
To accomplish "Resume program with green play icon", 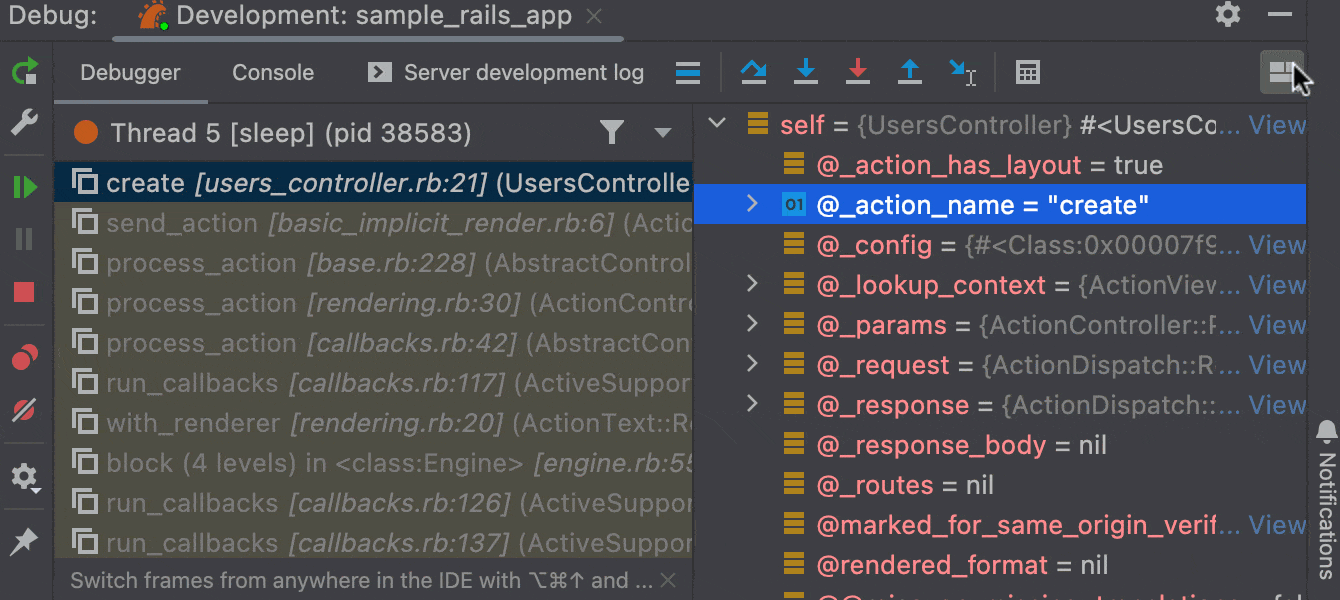I will coord(25,187).
